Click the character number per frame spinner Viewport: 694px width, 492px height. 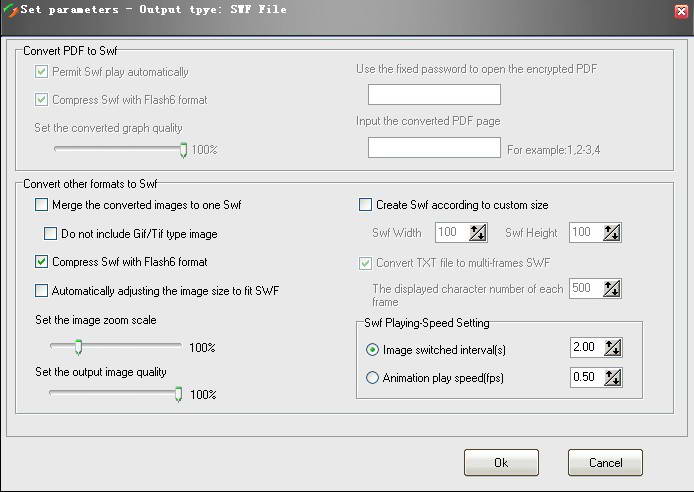(x=612, y=289)
